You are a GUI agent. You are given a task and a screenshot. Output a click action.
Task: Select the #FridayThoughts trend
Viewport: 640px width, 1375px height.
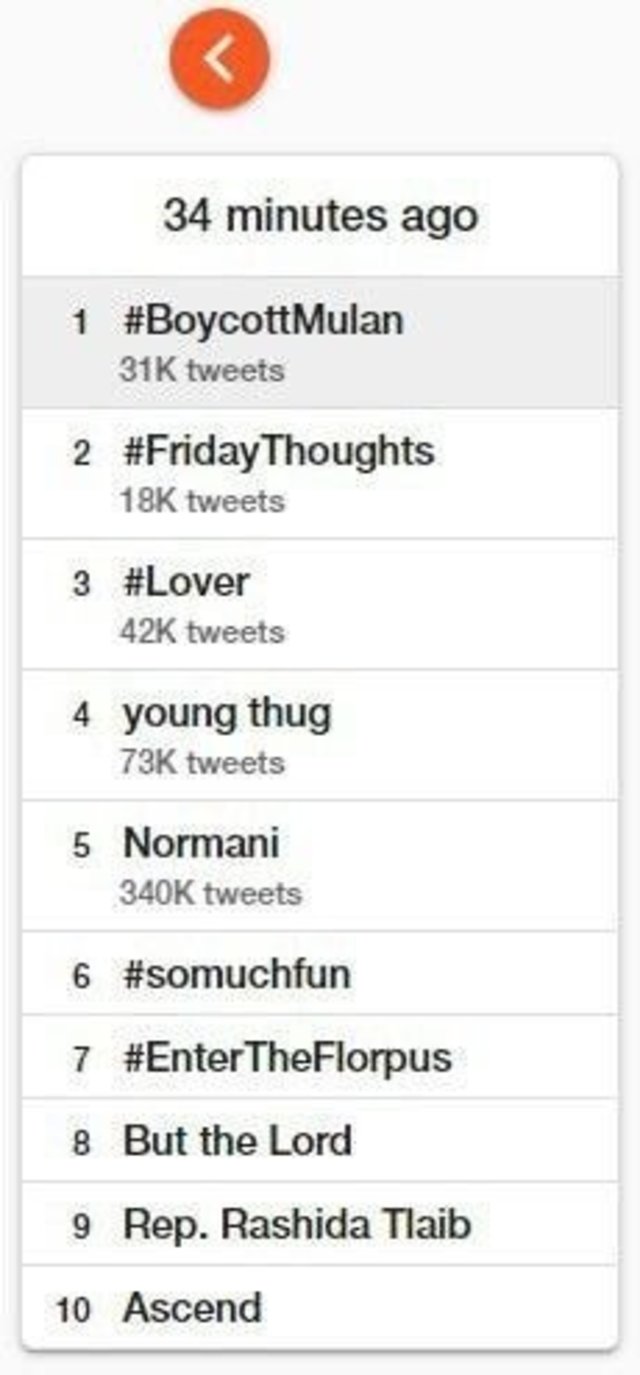pyautogui.click(x=278, y=451)
